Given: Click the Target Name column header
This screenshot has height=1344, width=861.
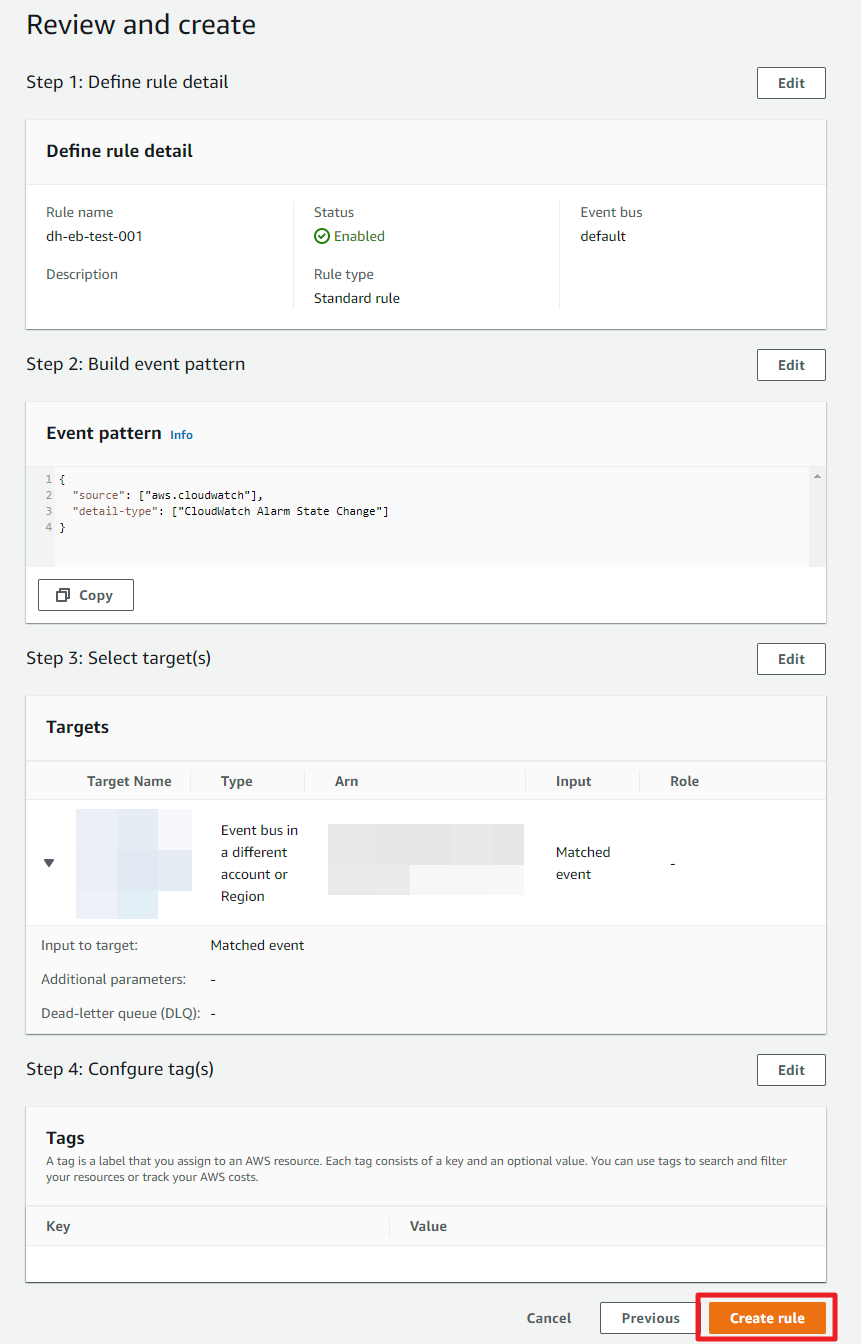Looking at the screenshot, I should (x=129, y=781).
